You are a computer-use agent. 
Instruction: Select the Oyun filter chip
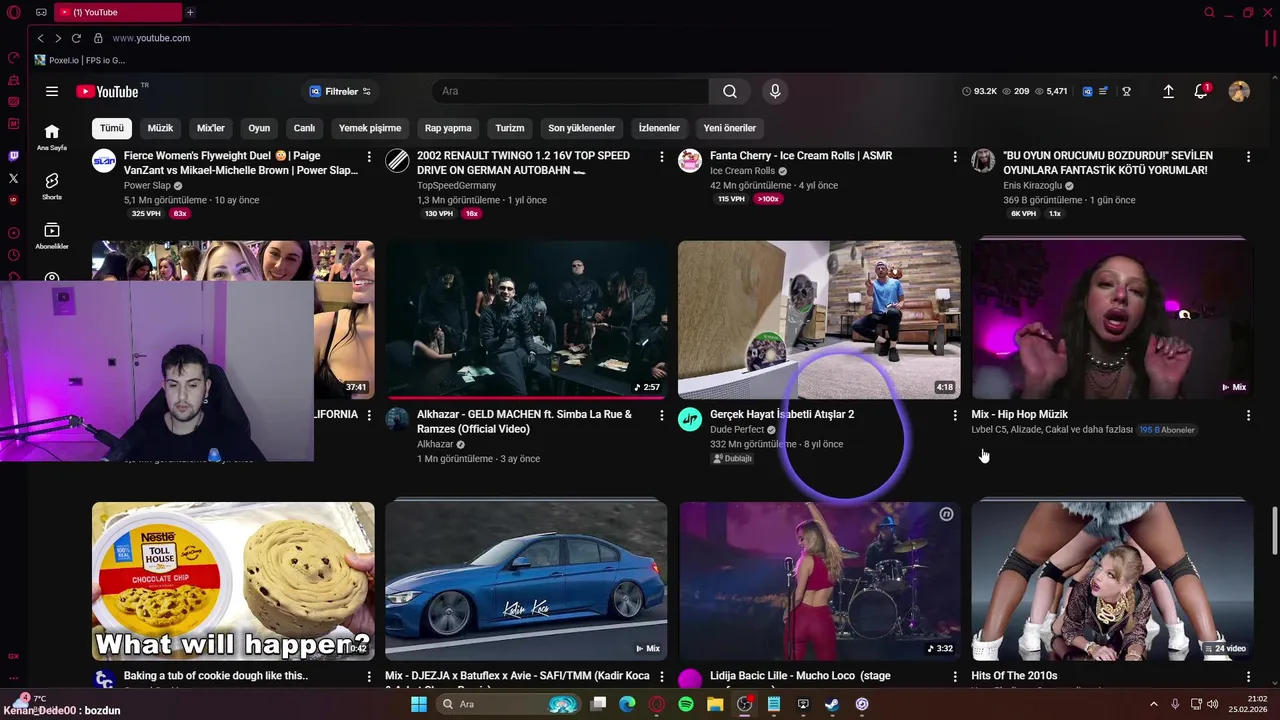pyautogui.click(x=259, y=128)
